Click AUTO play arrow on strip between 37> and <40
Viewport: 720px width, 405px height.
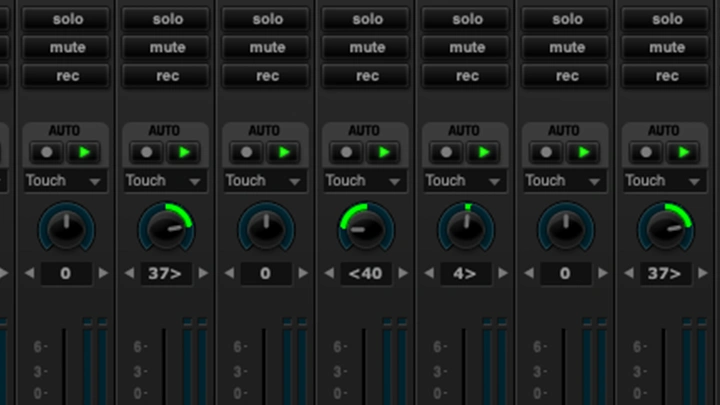[284, 152]
